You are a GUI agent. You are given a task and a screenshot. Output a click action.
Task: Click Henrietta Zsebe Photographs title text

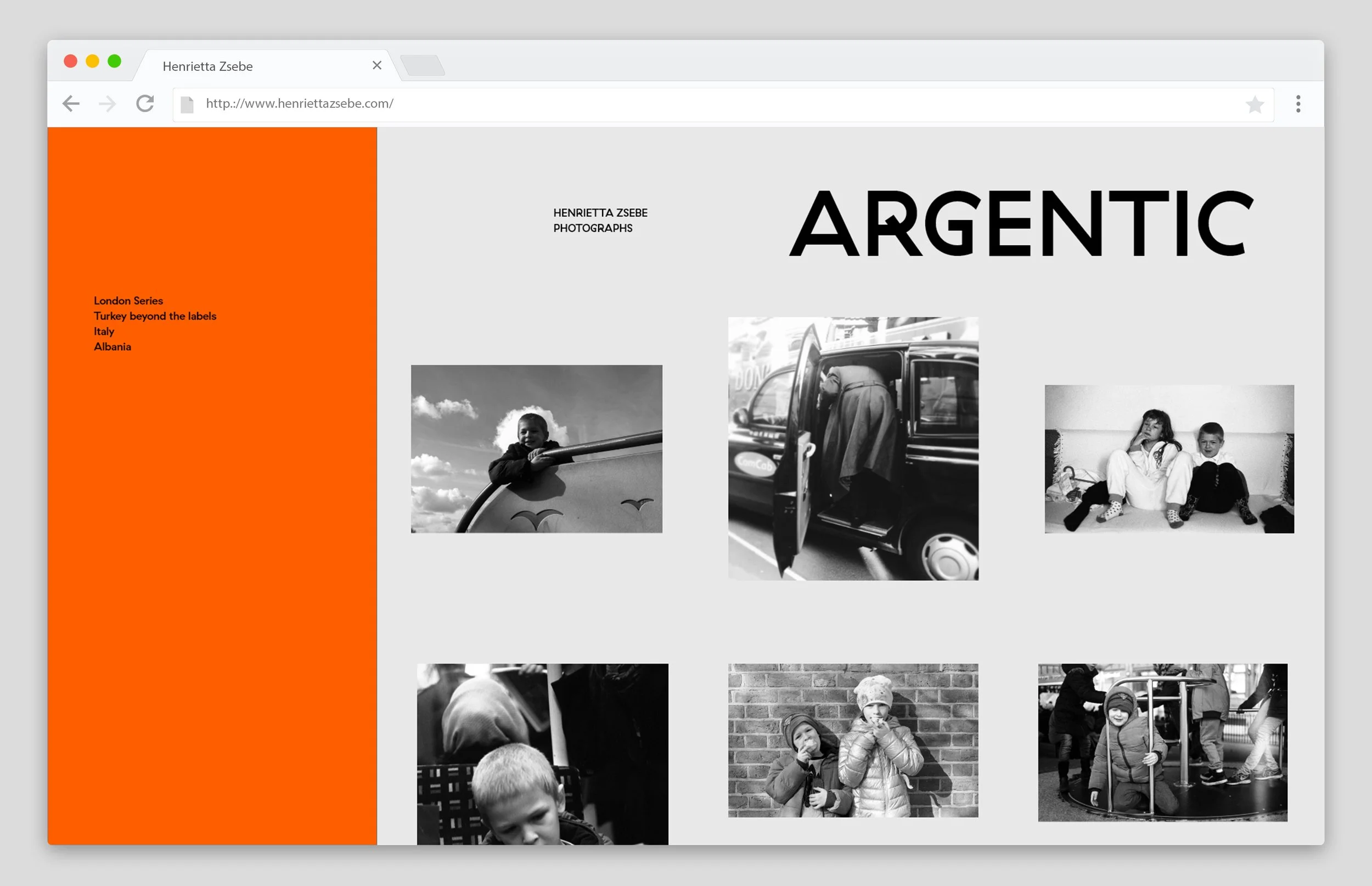600,220
